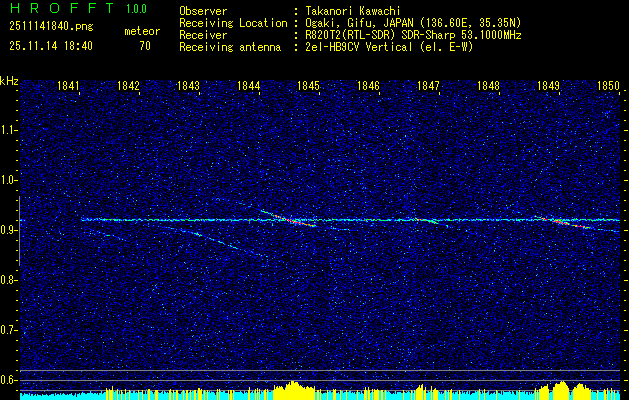Click the HROFFT title text
Viewport: 629px width, 400px height.
coord(61,8)
